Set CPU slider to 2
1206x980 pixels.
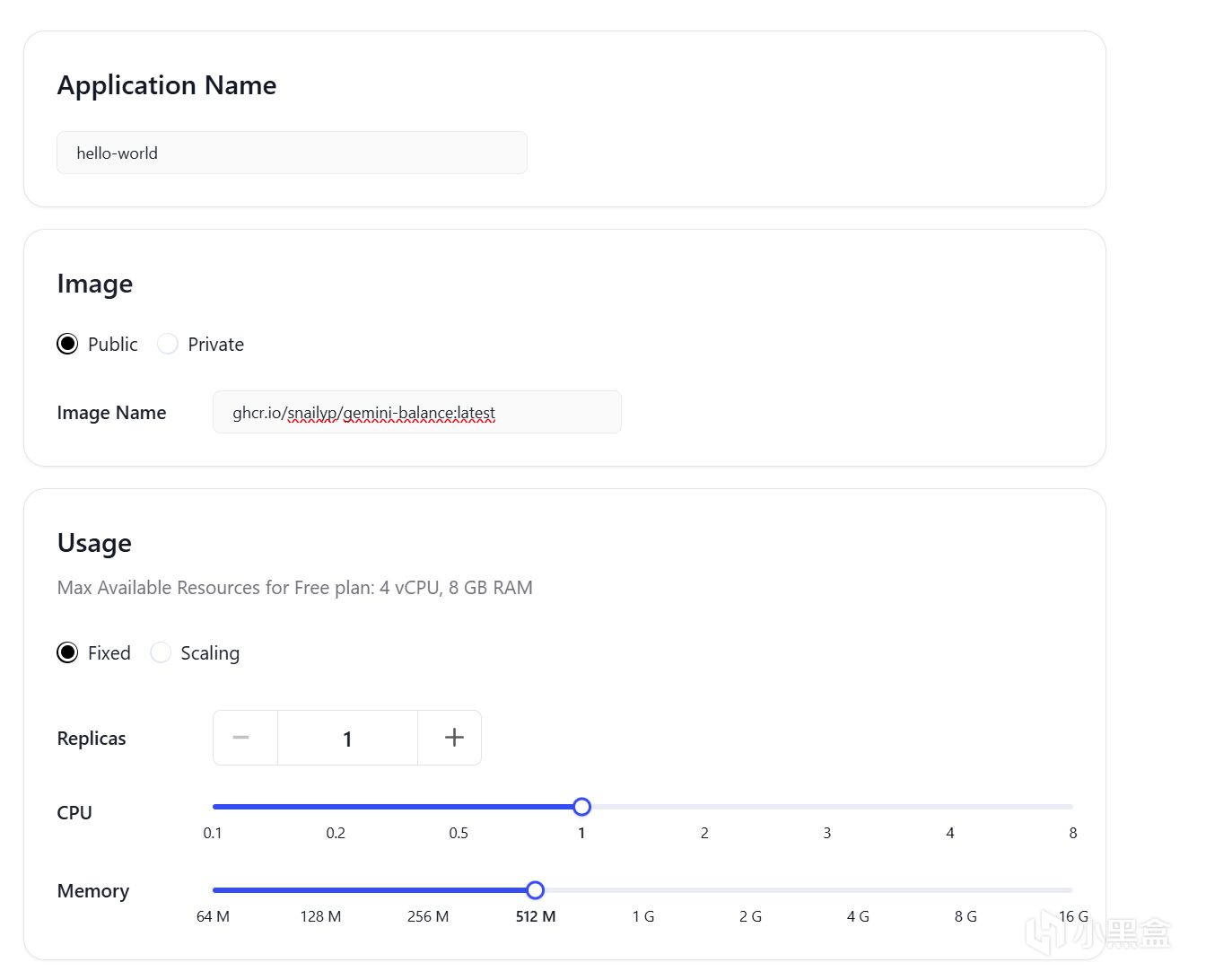click(704, 807)
